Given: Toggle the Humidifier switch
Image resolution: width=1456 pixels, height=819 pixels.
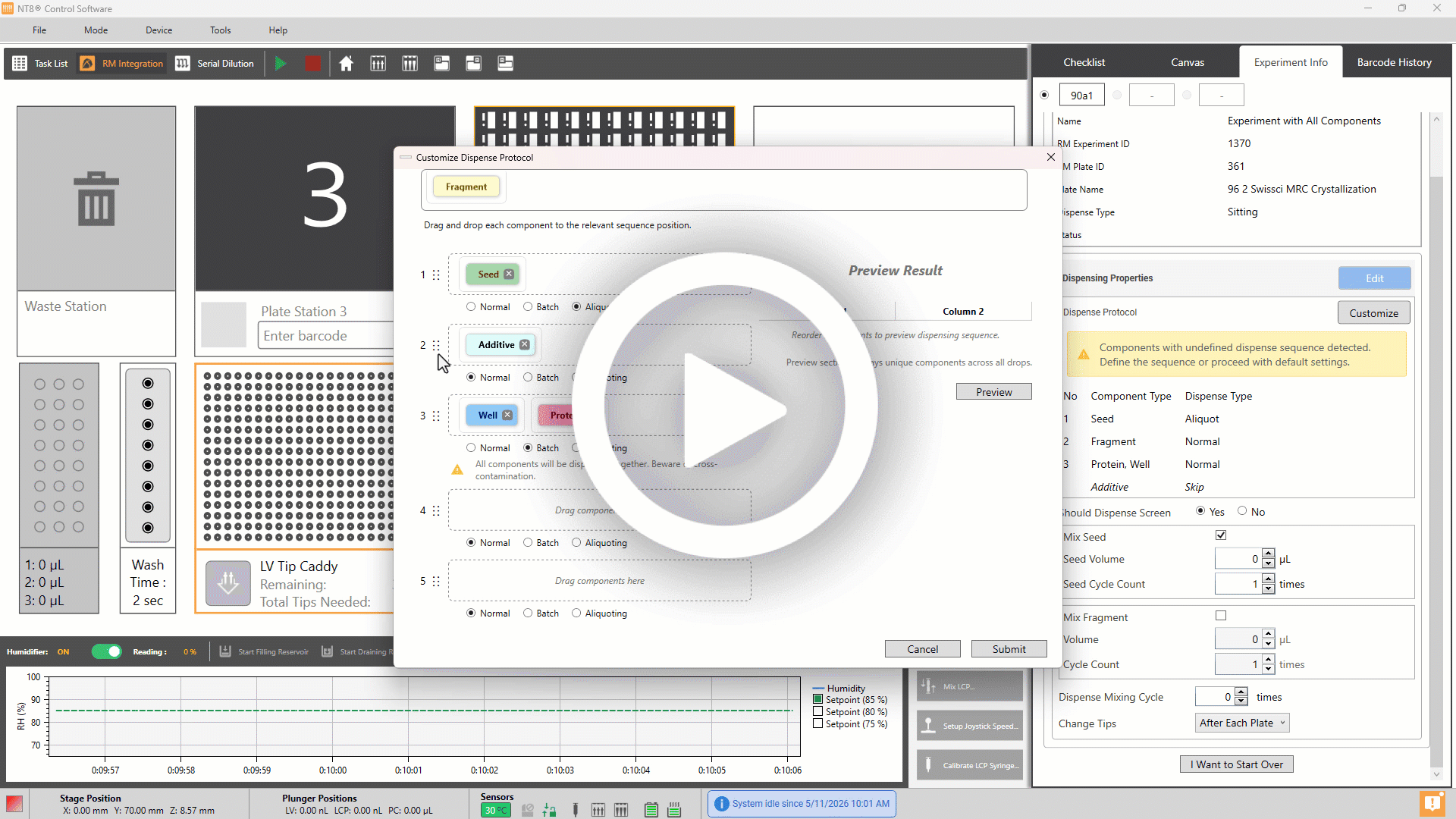Looking at the screenshot, I should click(x=107, y=651).
